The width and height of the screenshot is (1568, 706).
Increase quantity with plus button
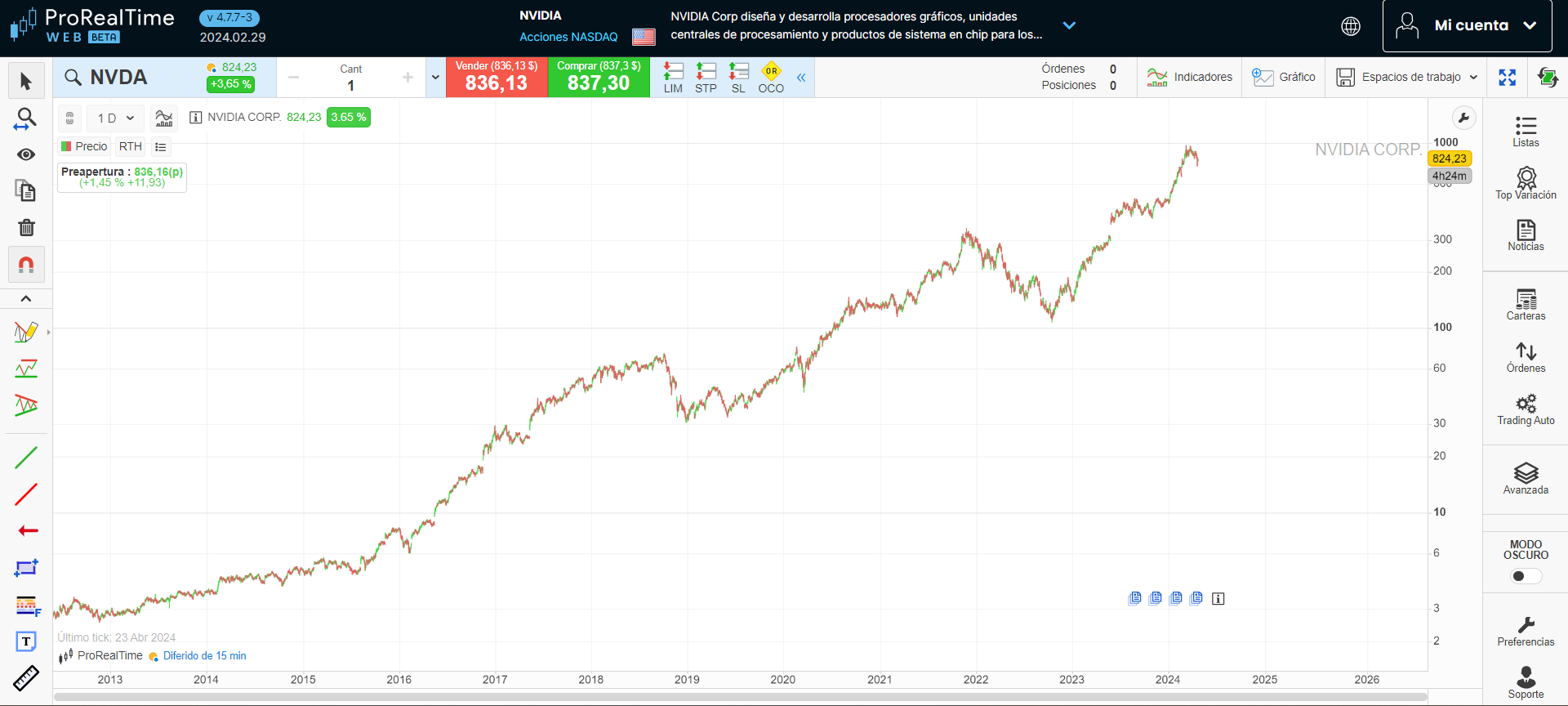point(408,78)
